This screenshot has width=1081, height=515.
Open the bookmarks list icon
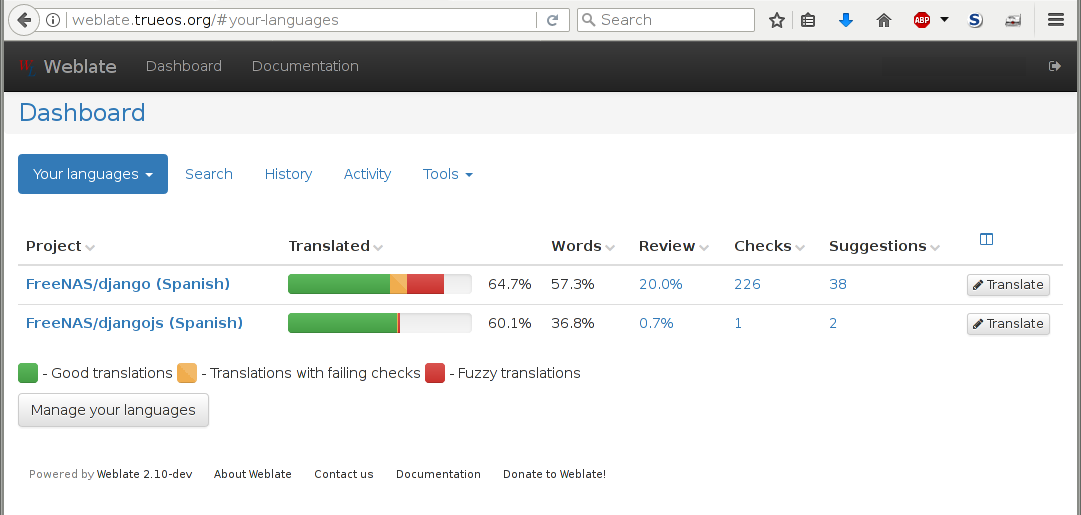pos(808,20)
